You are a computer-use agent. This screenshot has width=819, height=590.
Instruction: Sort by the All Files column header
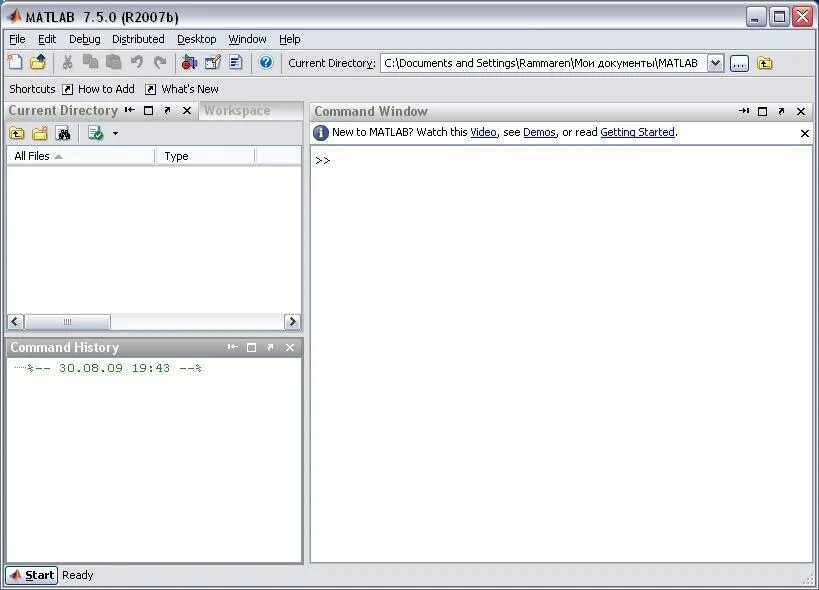click(x=81, y=156)
